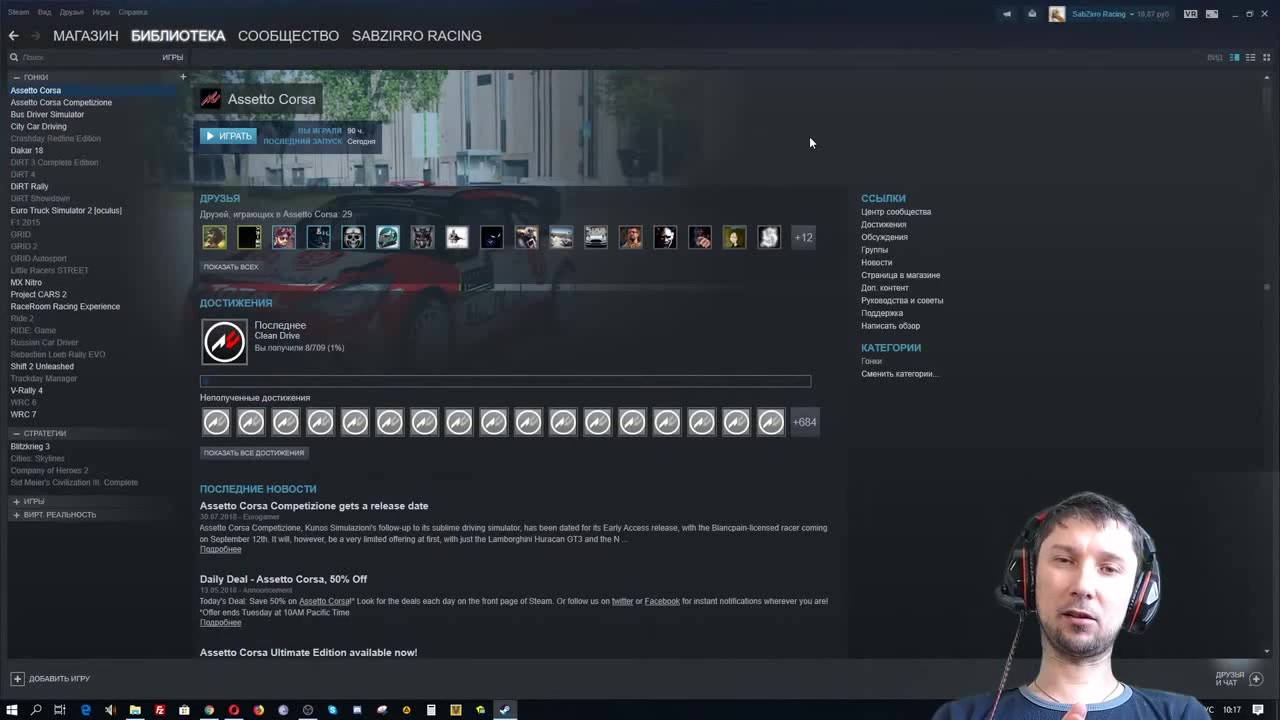Switch to Steam window on taskbar

pyautogui.click(x=505, y=710)
